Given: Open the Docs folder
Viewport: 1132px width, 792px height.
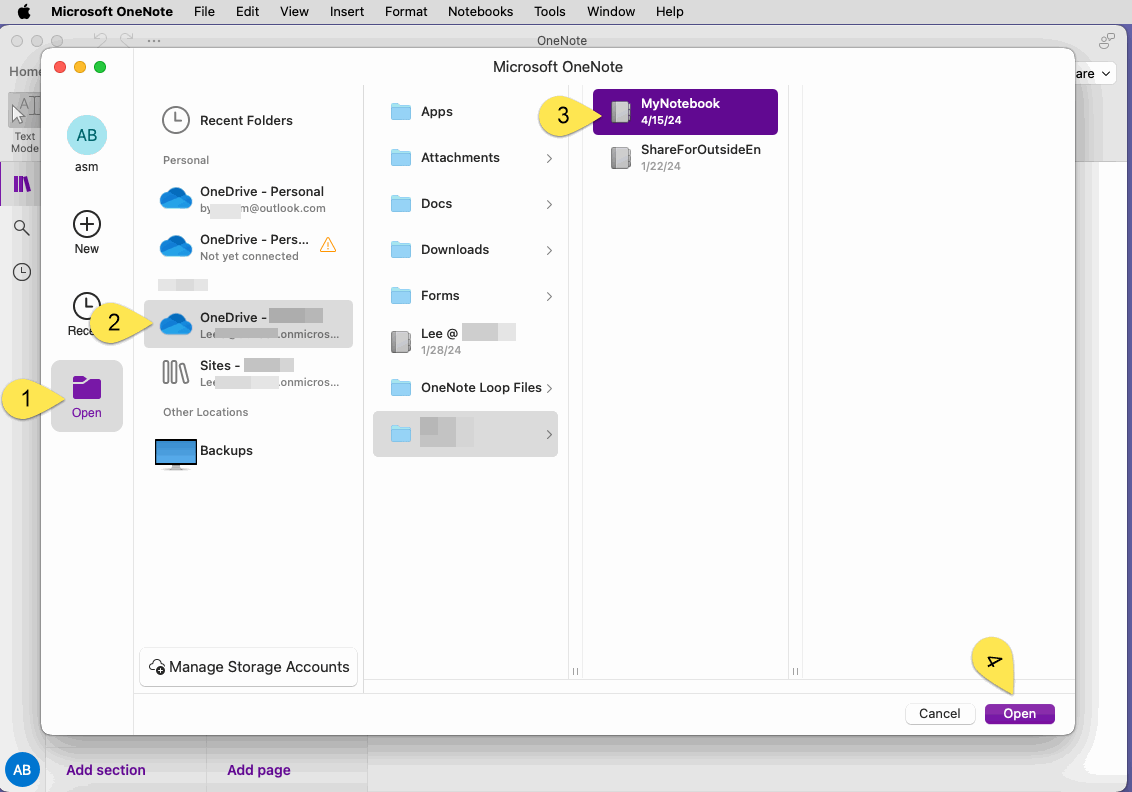Looking at the screenshot, I should coord(465,204).
